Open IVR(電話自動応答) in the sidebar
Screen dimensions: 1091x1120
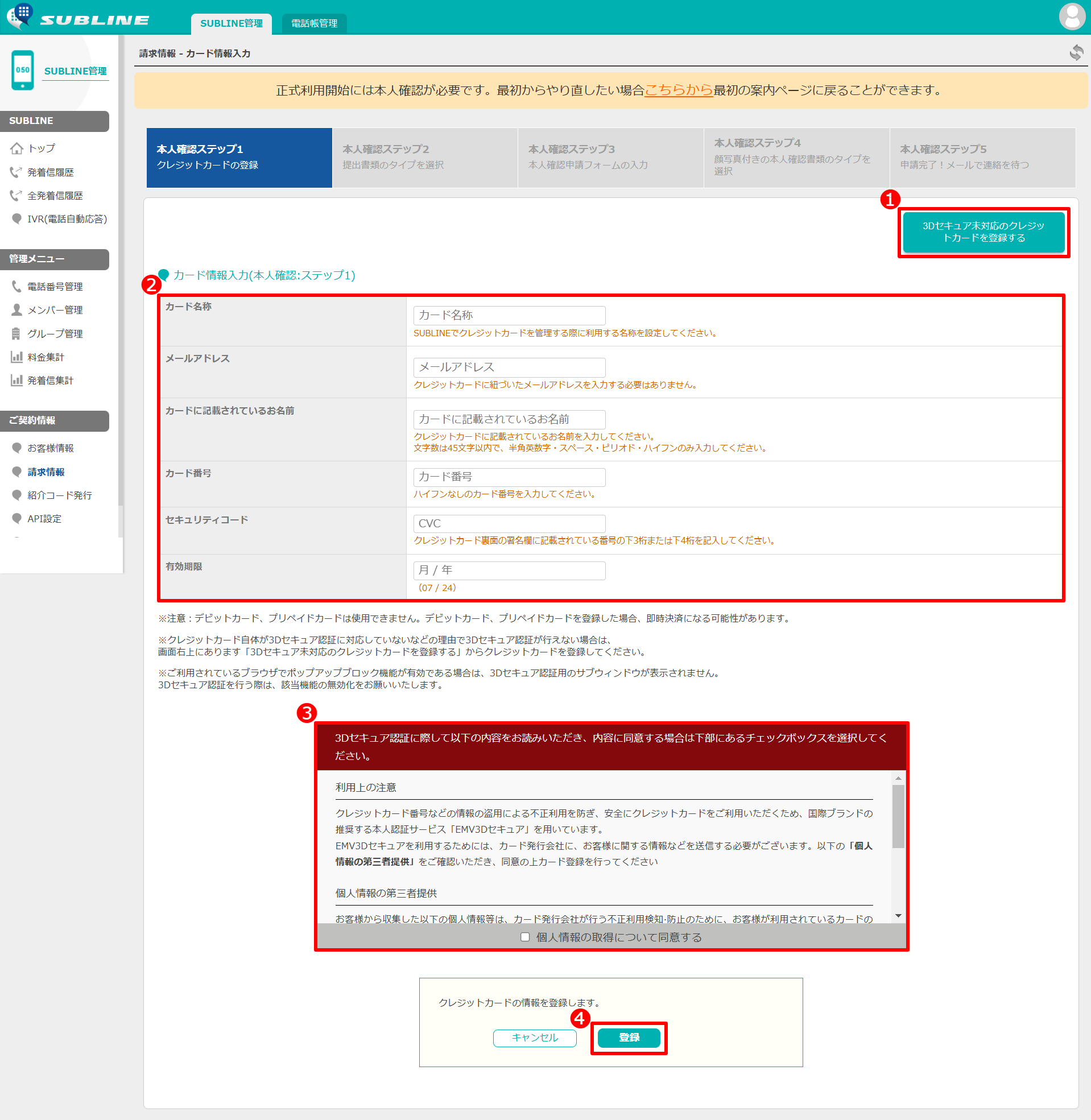coord(67,219)
